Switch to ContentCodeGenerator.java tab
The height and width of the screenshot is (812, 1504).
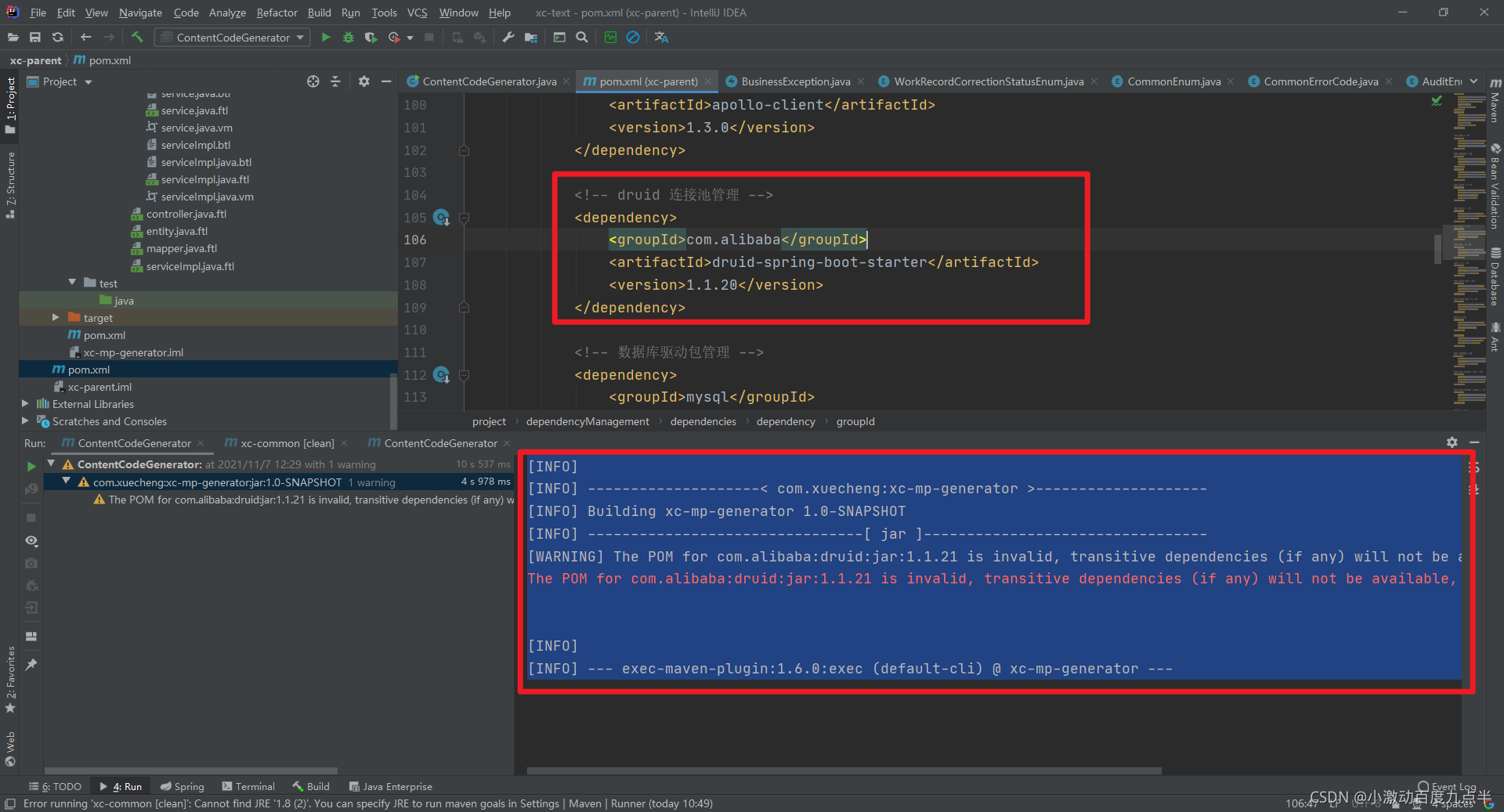click(x=490, y=81)
